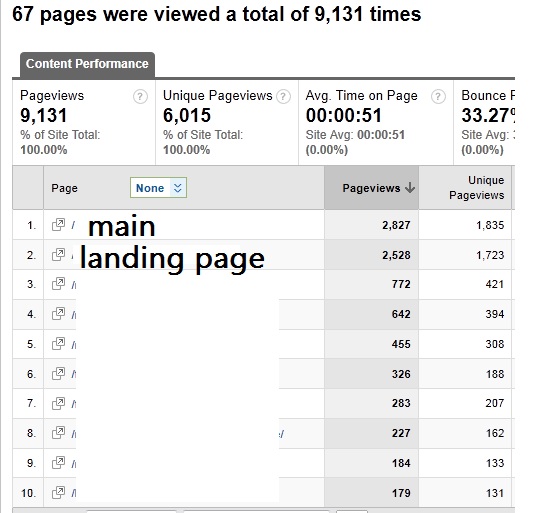The image size is (548, 513).
Task: Click the Bounce Rate metric summary
Action: 484,123
